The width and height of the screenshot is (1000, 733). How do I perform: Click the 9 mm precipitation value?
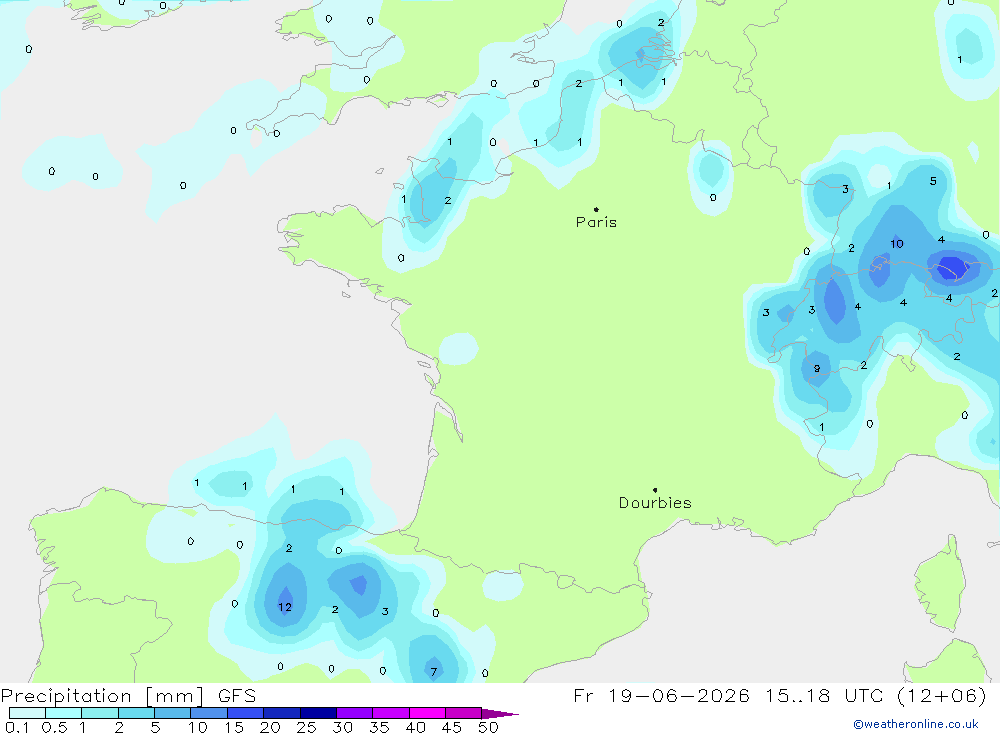pos(817,369)
